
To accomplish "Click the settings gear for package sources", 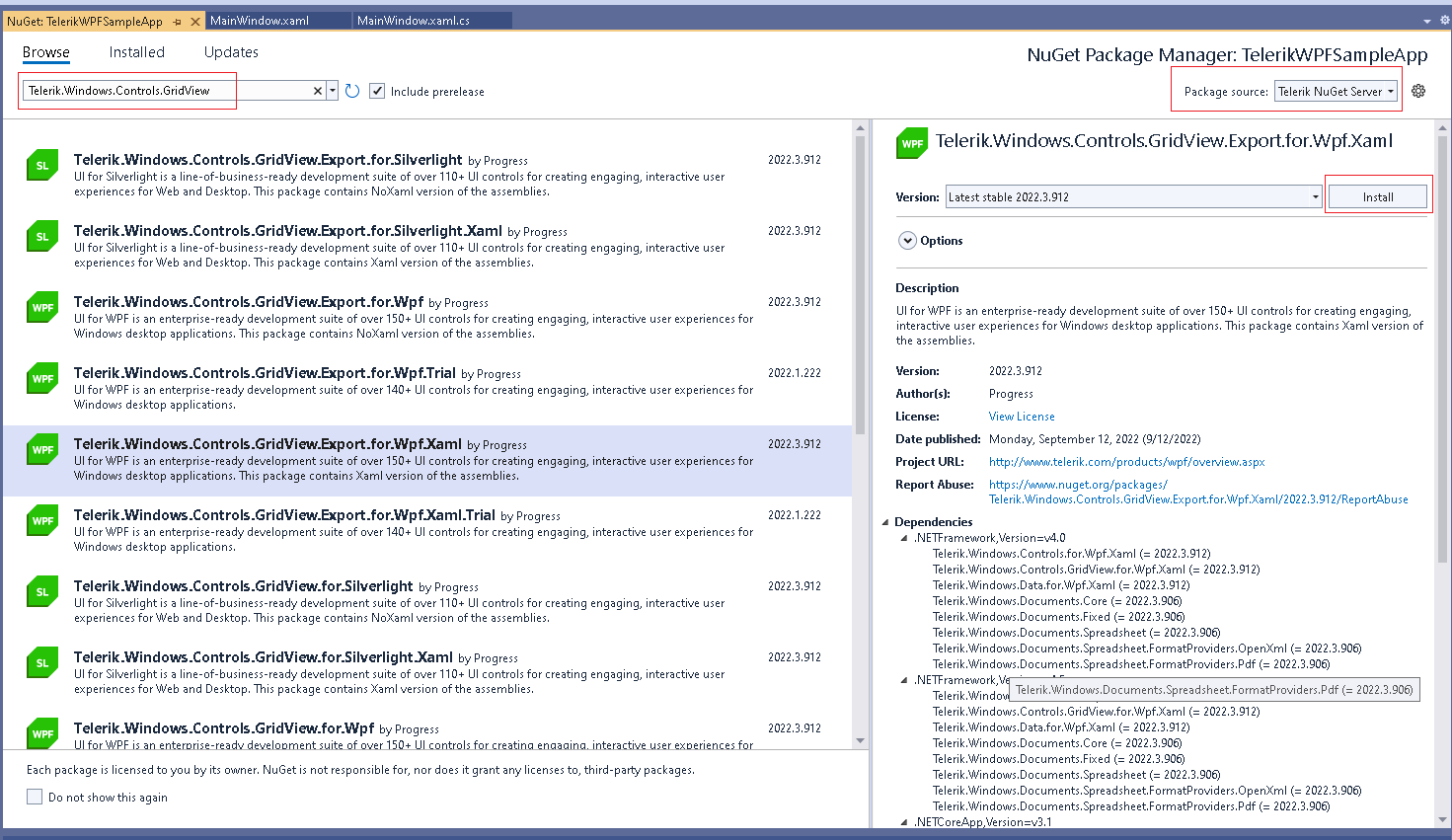I will [1418, 90].
